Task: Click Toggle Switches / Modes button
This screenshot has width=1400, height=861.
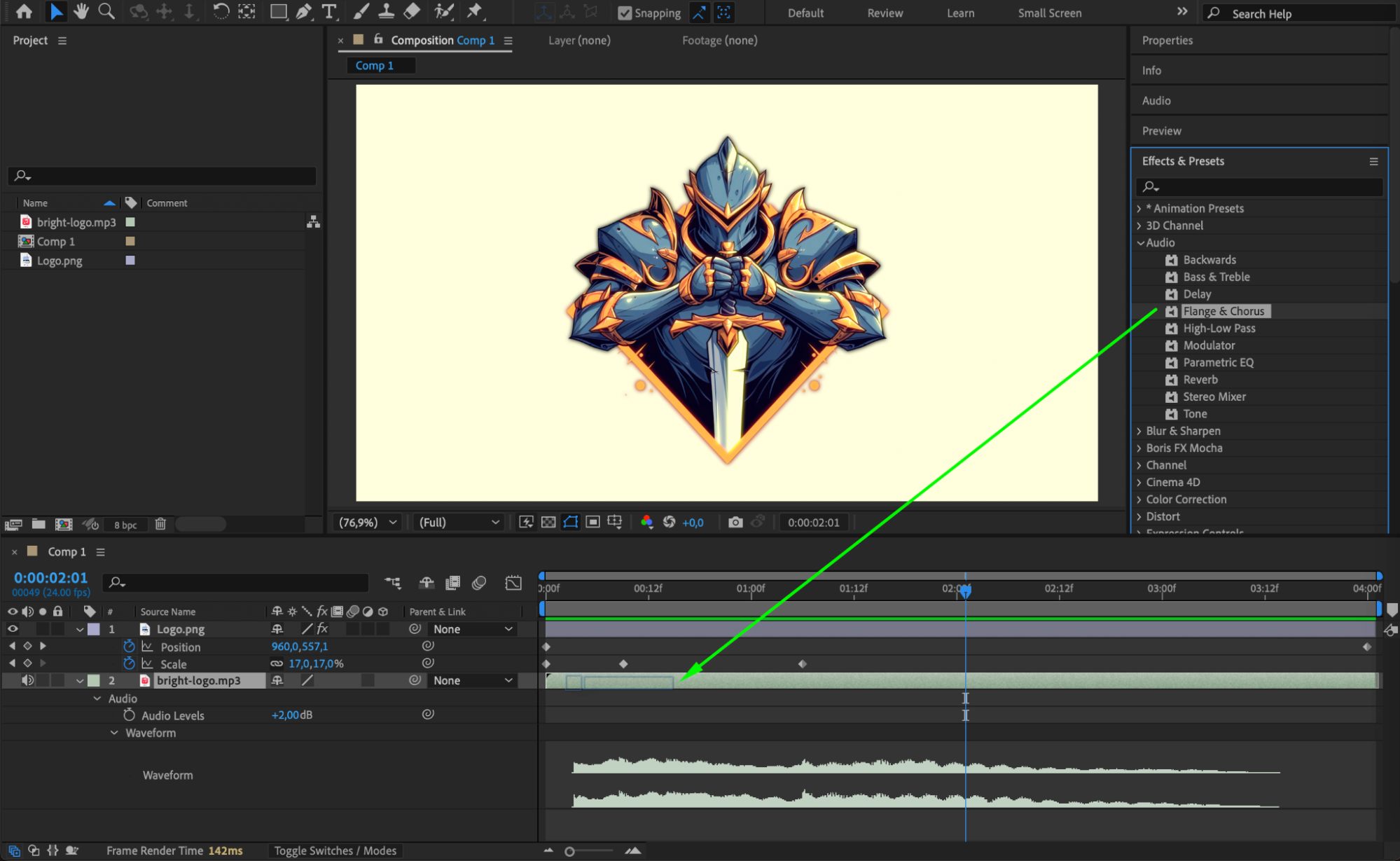Action: click(335, 850)
